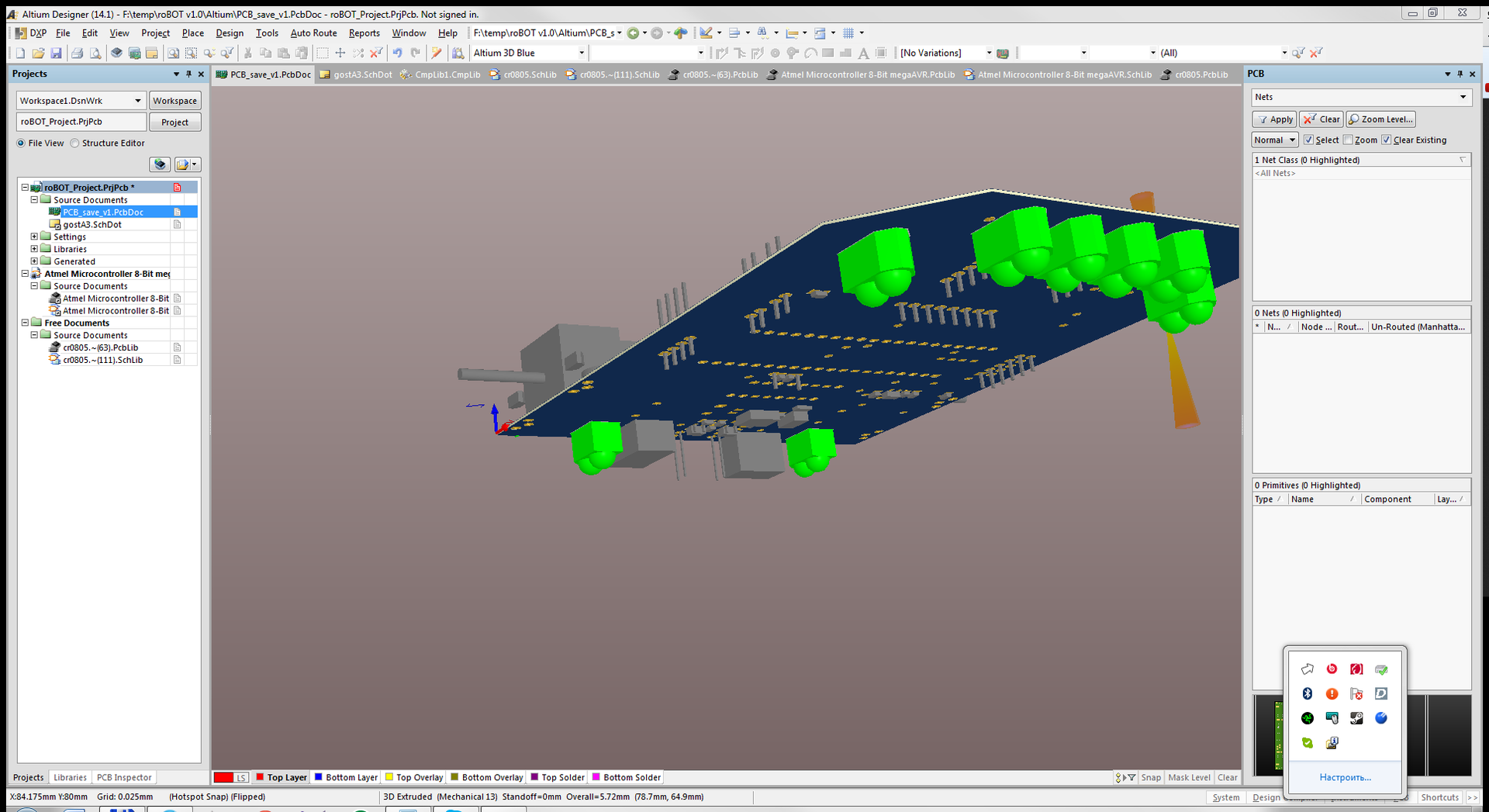
Task: Toggle the Select checkbox in PCB panel
Action: coord(1308,140)
